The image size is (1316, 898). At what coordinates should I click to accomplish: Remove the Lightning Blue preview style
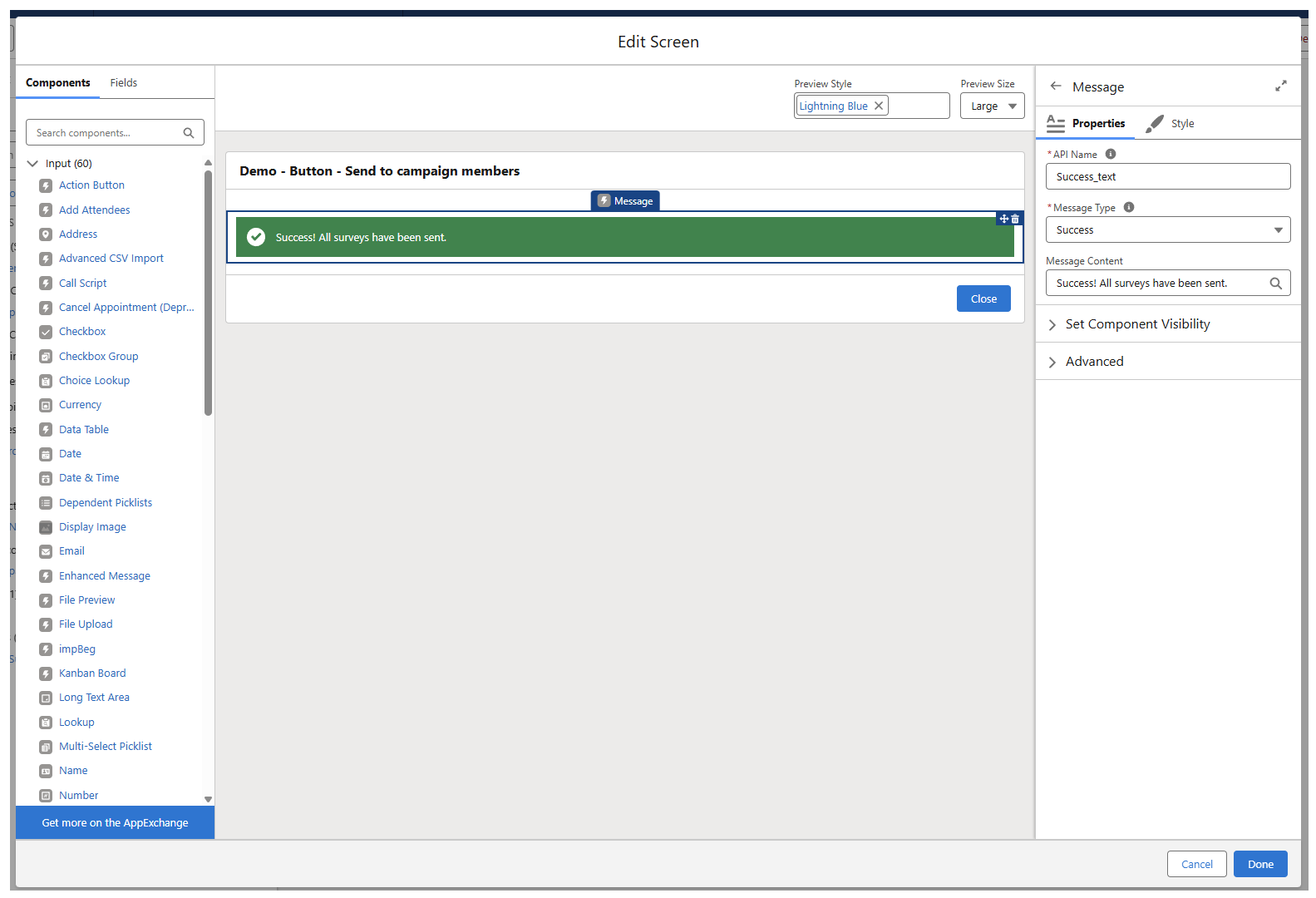click(879, 106)
